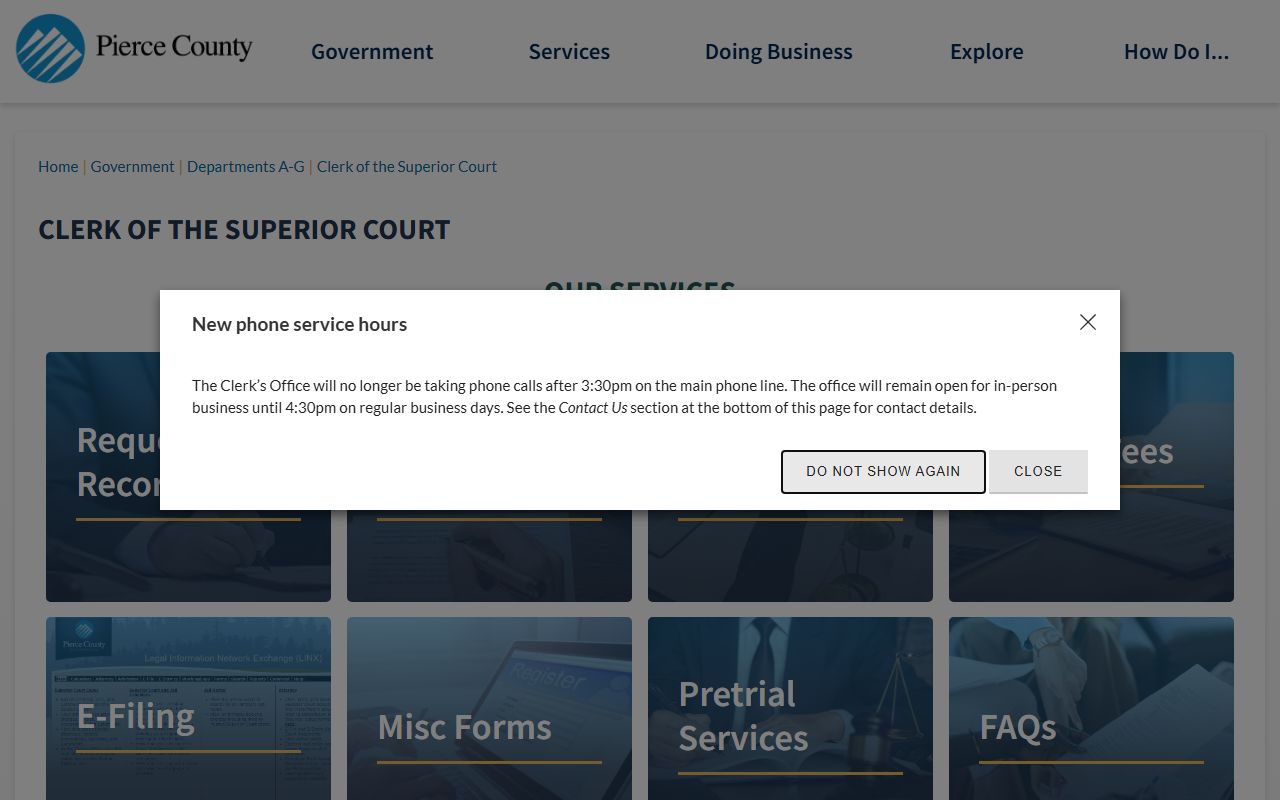1280x800 pixels.
Task: Open the How Do I... menu
Action: (x=1176, y=52)
